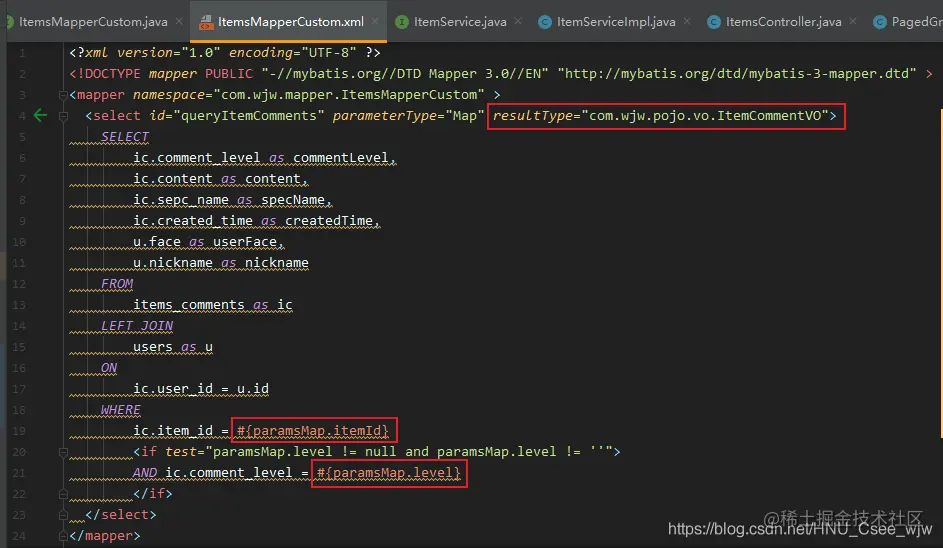943x548 pixels.
Task: Collapse the if tag fold on line 20
Action: 63,452
